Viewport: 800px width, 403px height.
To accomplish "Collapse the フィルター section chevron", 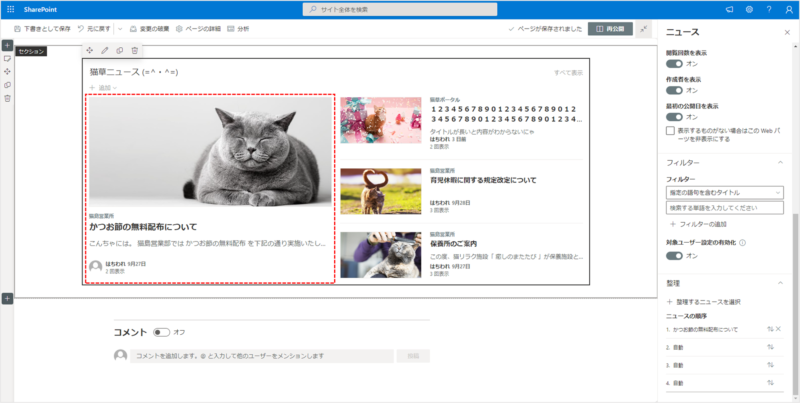I will 779,162.
